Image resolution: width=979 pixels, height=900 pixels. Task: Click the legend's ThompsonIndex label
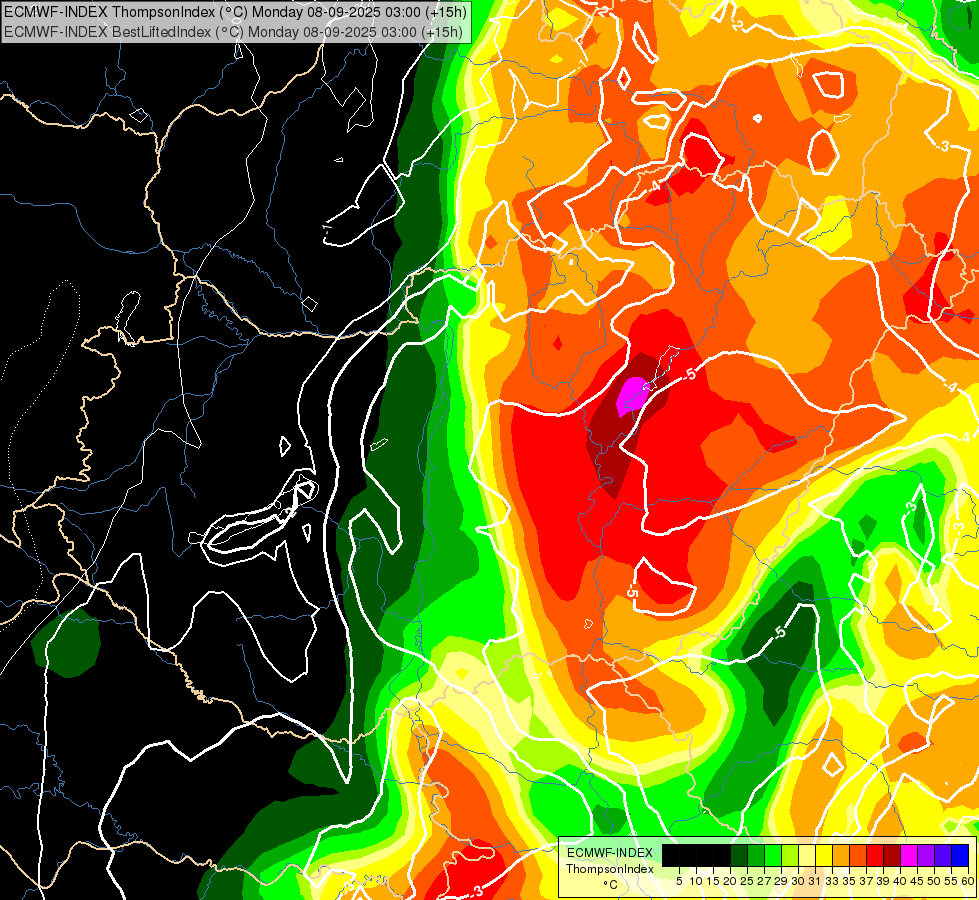click(x=610, y=869)
